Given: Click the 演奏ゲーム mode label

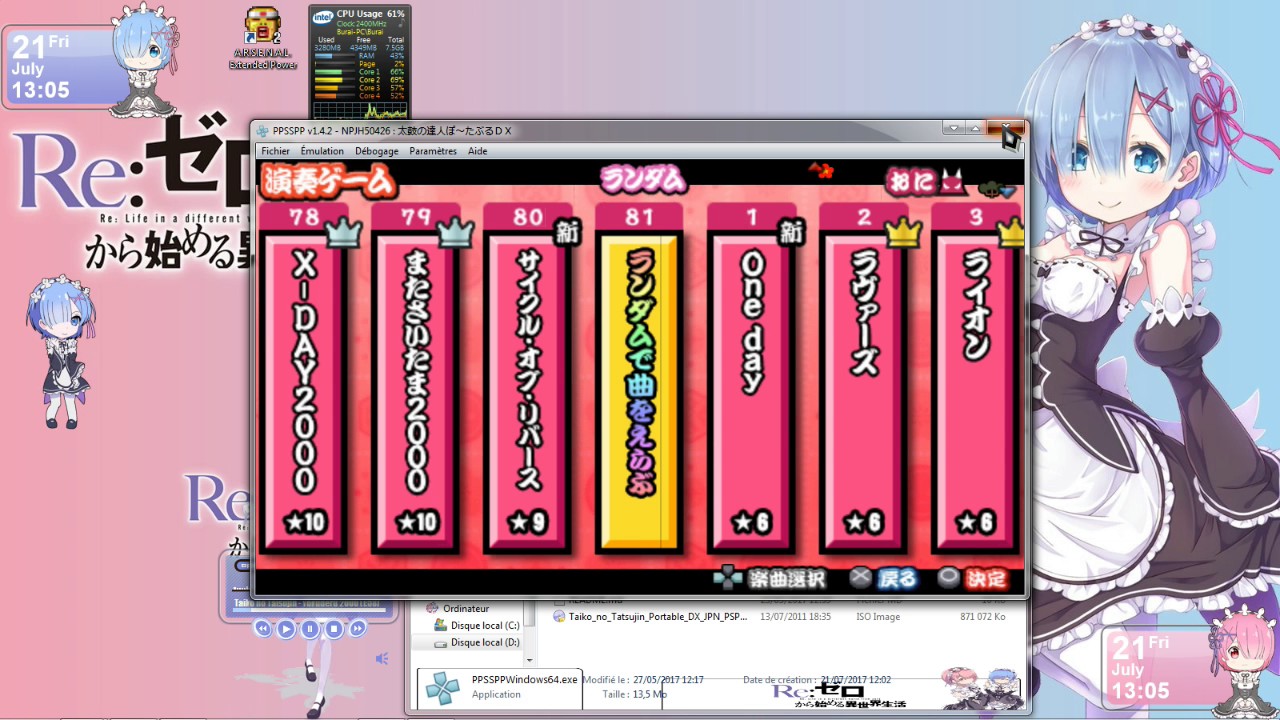Looking at the screenshot, I should pyautogui.click(x=327, y=181).
